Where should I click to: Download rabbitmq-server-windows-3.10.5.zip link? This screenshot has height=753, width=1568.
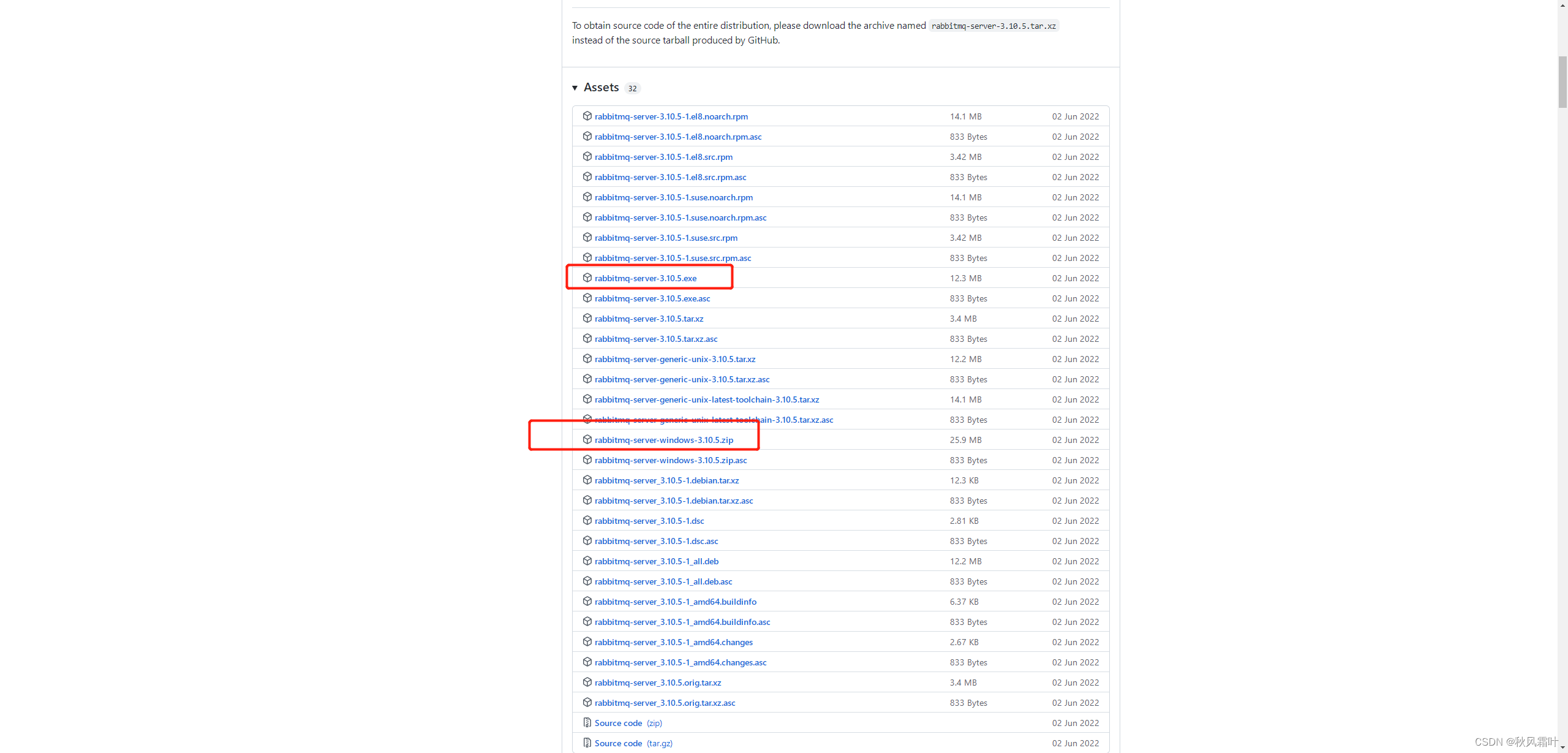click(x=663, y=440)
